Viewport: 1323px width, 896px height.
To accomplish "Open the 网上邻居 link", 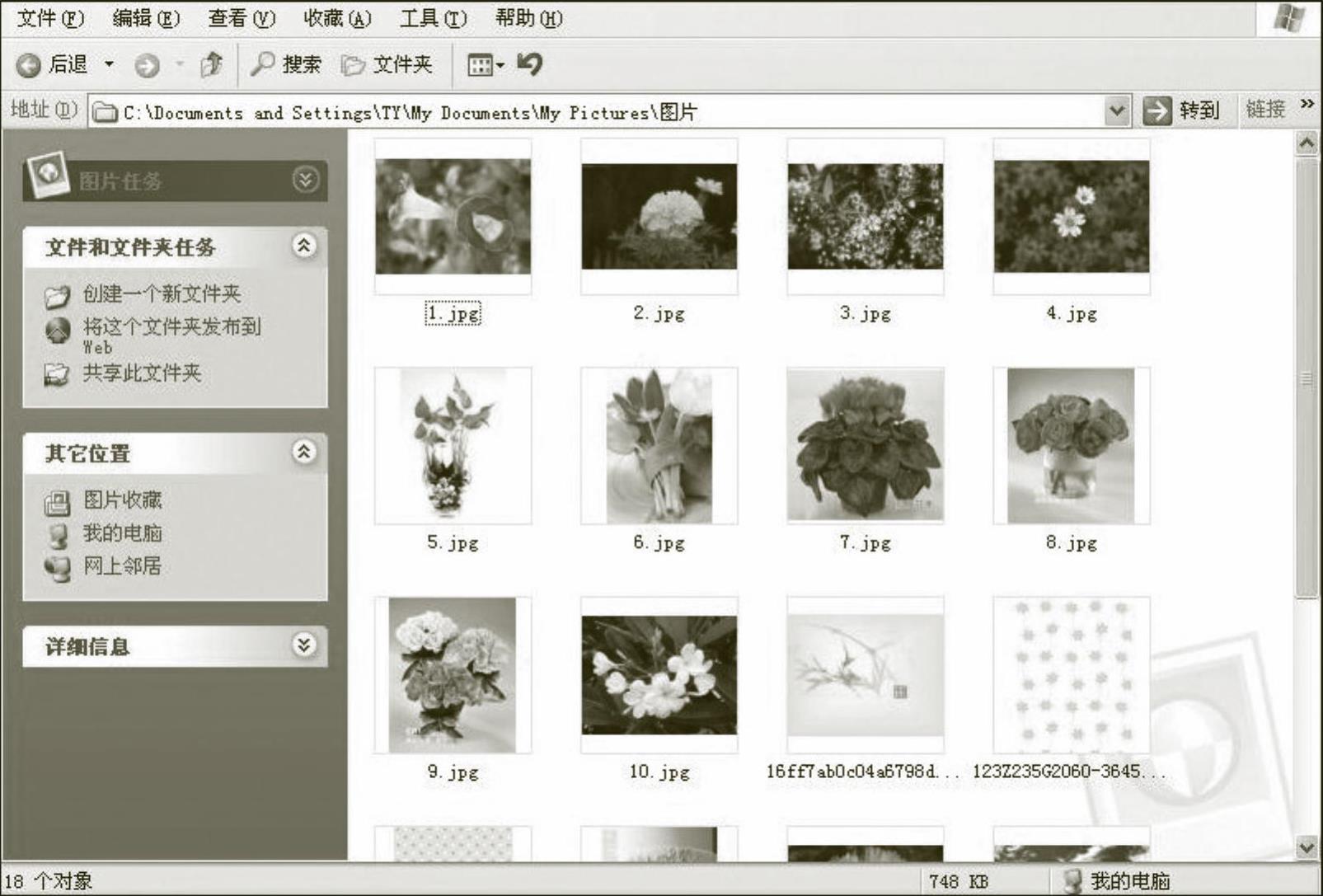I will pos(122,566).
